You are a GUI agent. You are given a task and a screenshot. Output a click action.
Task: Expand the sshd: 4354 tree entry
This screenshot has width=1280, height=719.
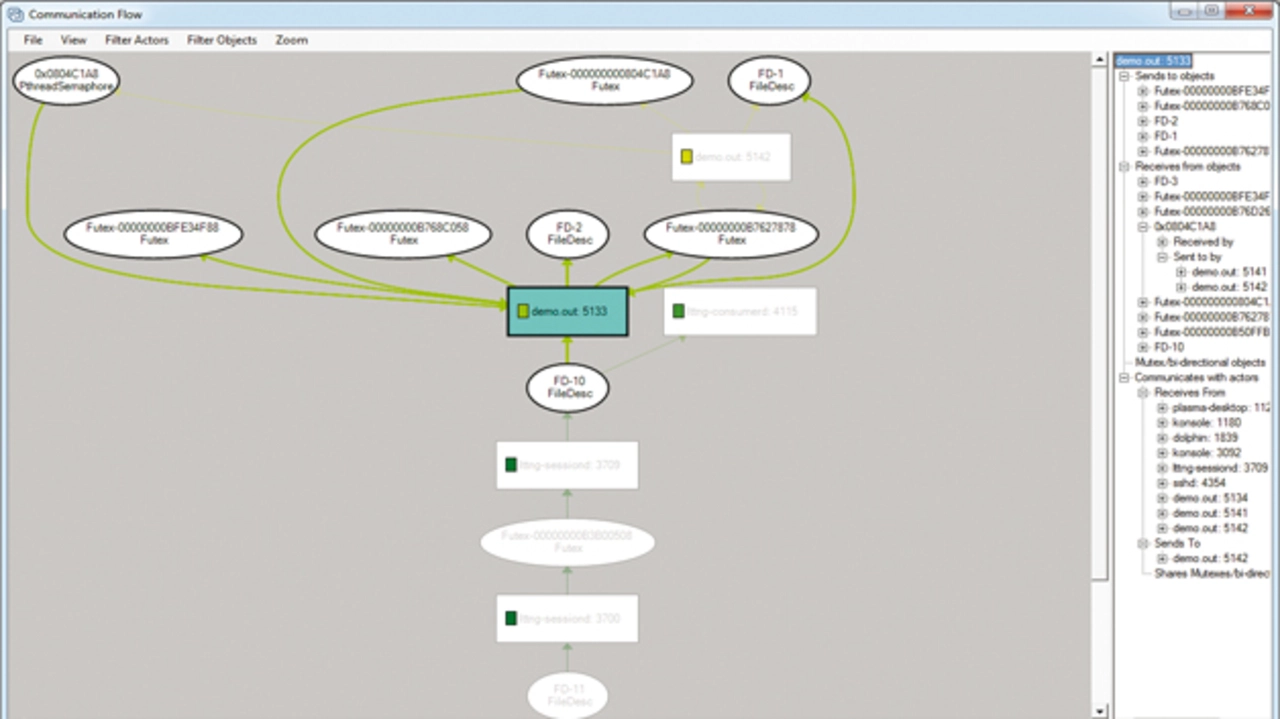coord(1162,483)
